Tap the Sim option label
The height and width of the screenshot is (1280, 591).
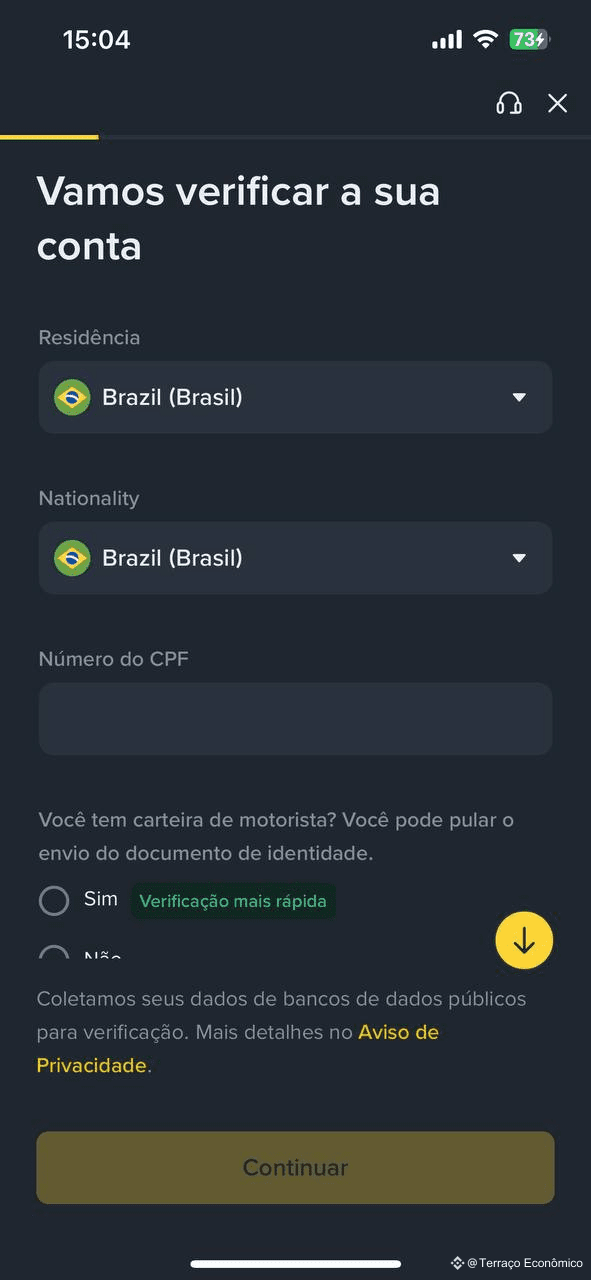tap(101, 899)
